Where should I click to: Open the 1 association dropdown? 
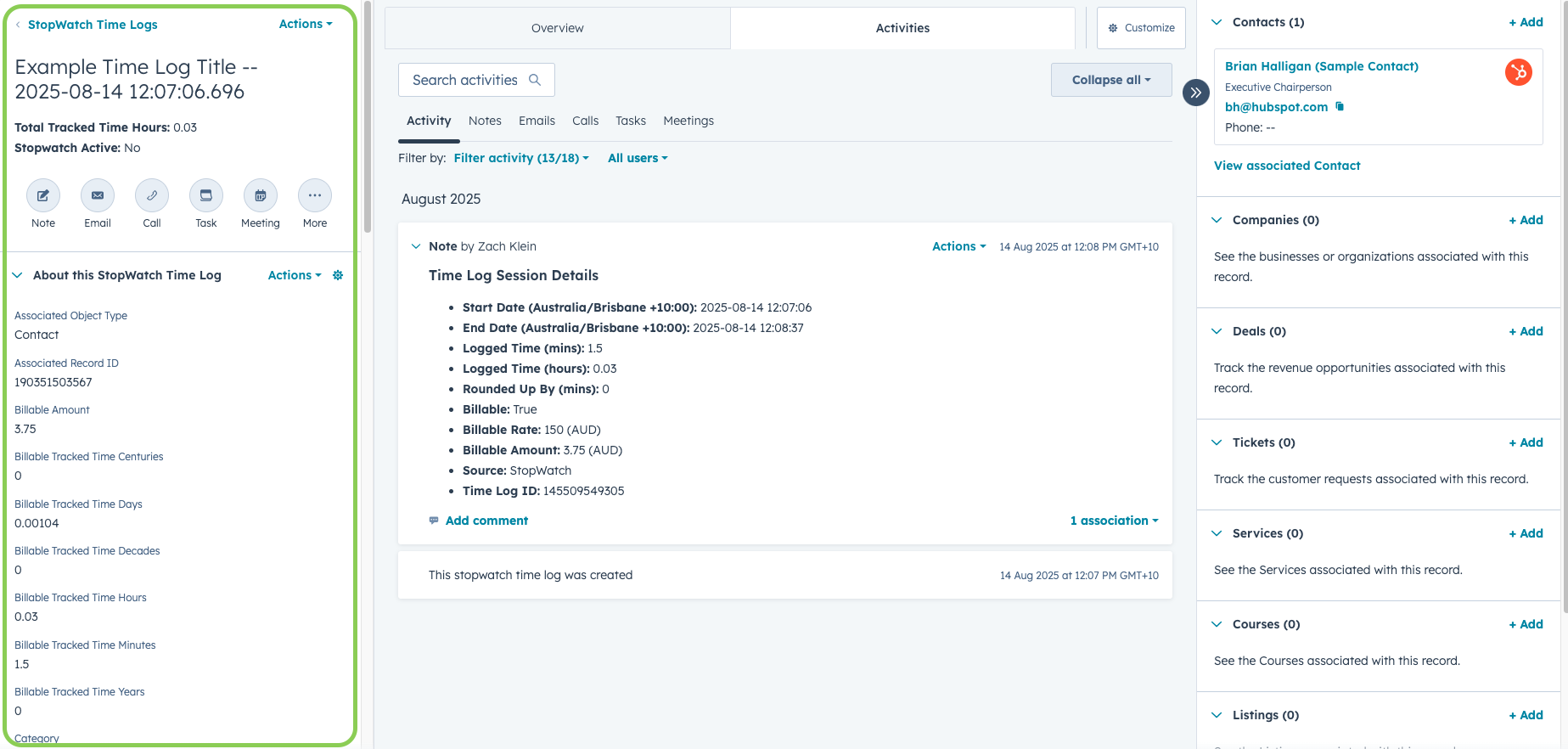1114,521
